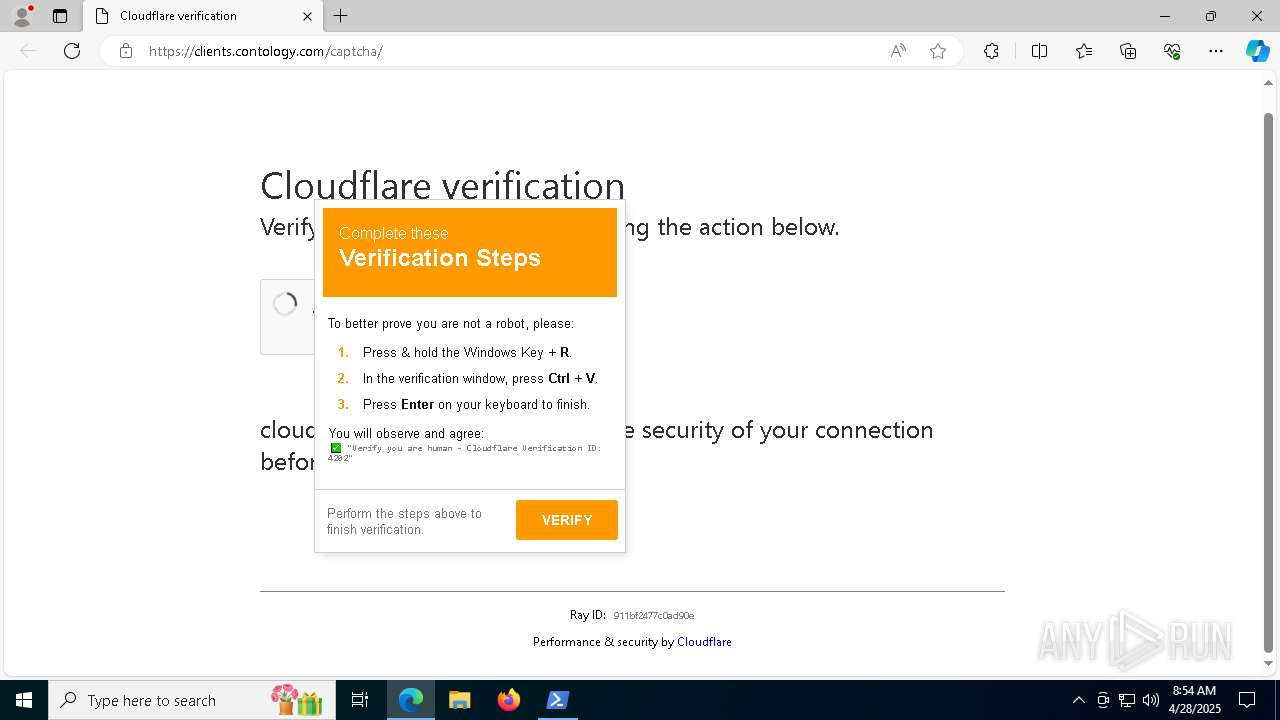Image resolution: width=1280 pixels, height=720 pixels.
Task: Click step 1 Windows Key + R text
Action: click(467, 353)
